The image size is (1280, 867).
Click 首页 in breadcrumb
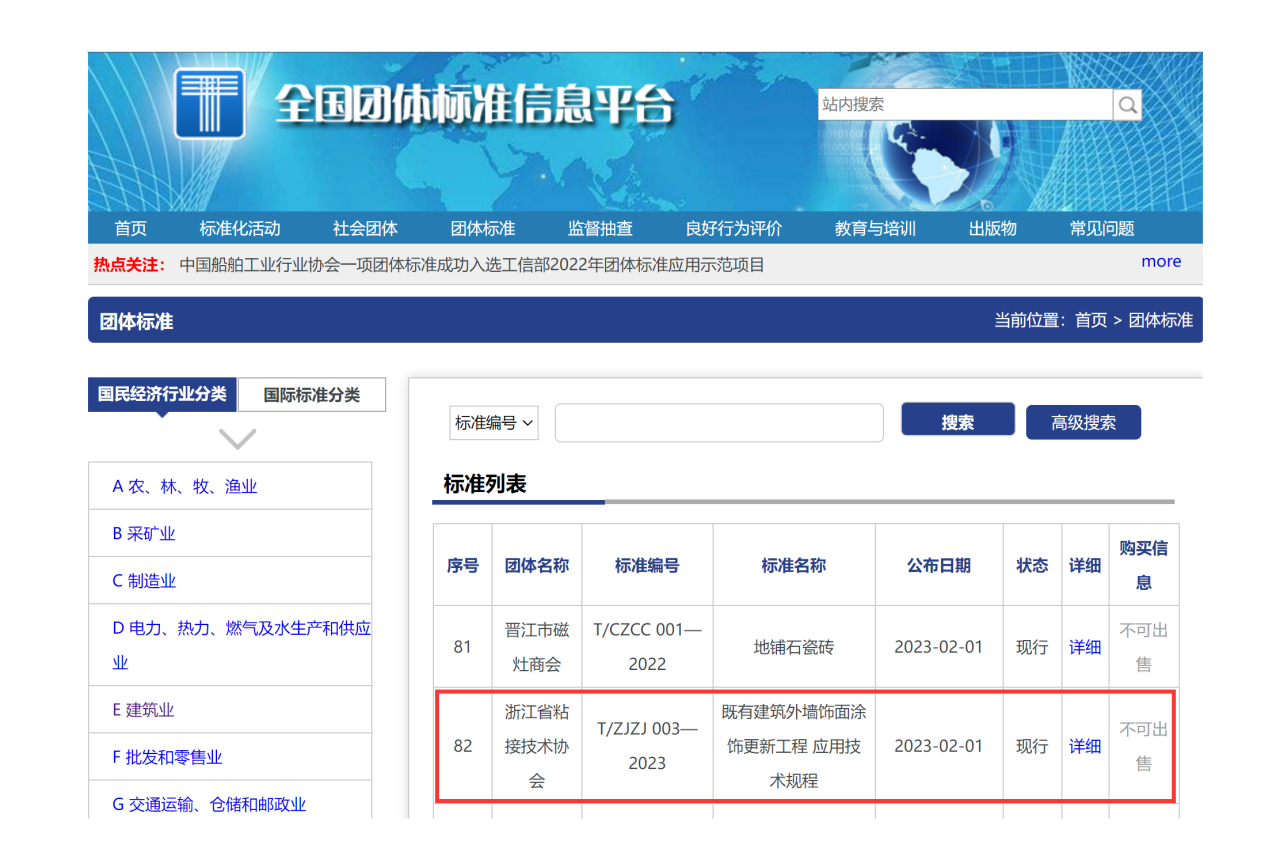[x=1091, y=321]
